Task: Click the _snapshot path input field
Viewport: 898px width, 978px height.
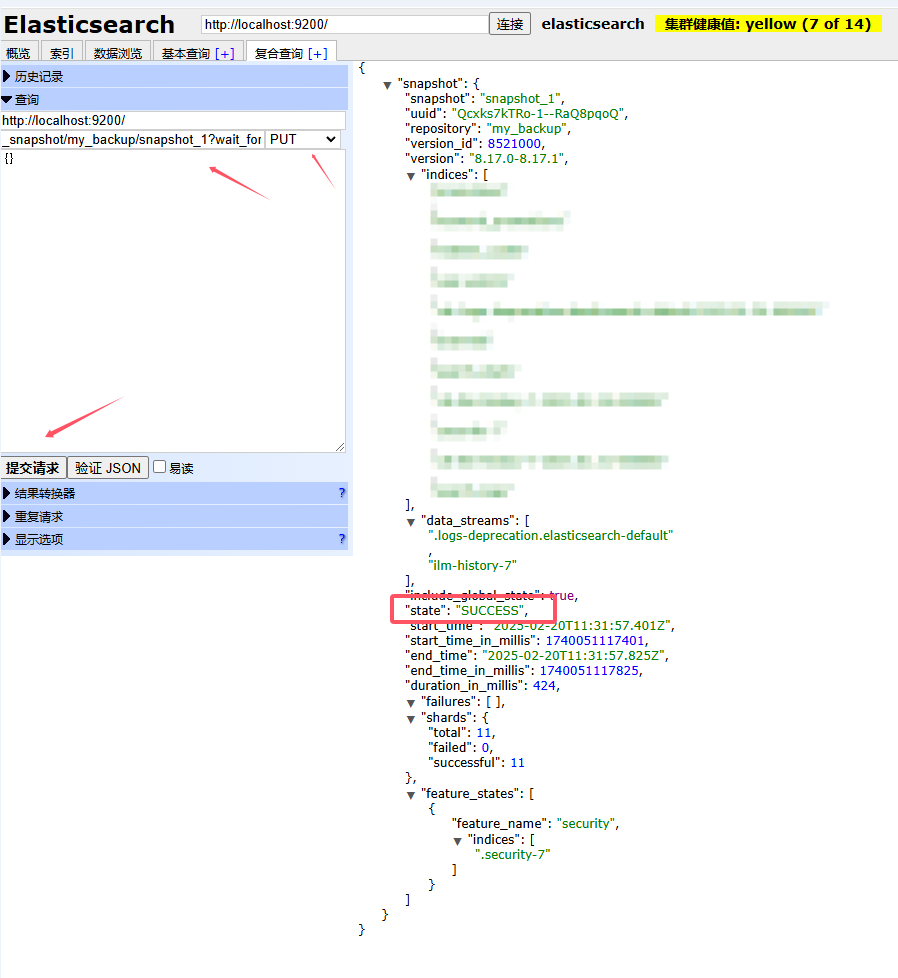Action: 133,139
